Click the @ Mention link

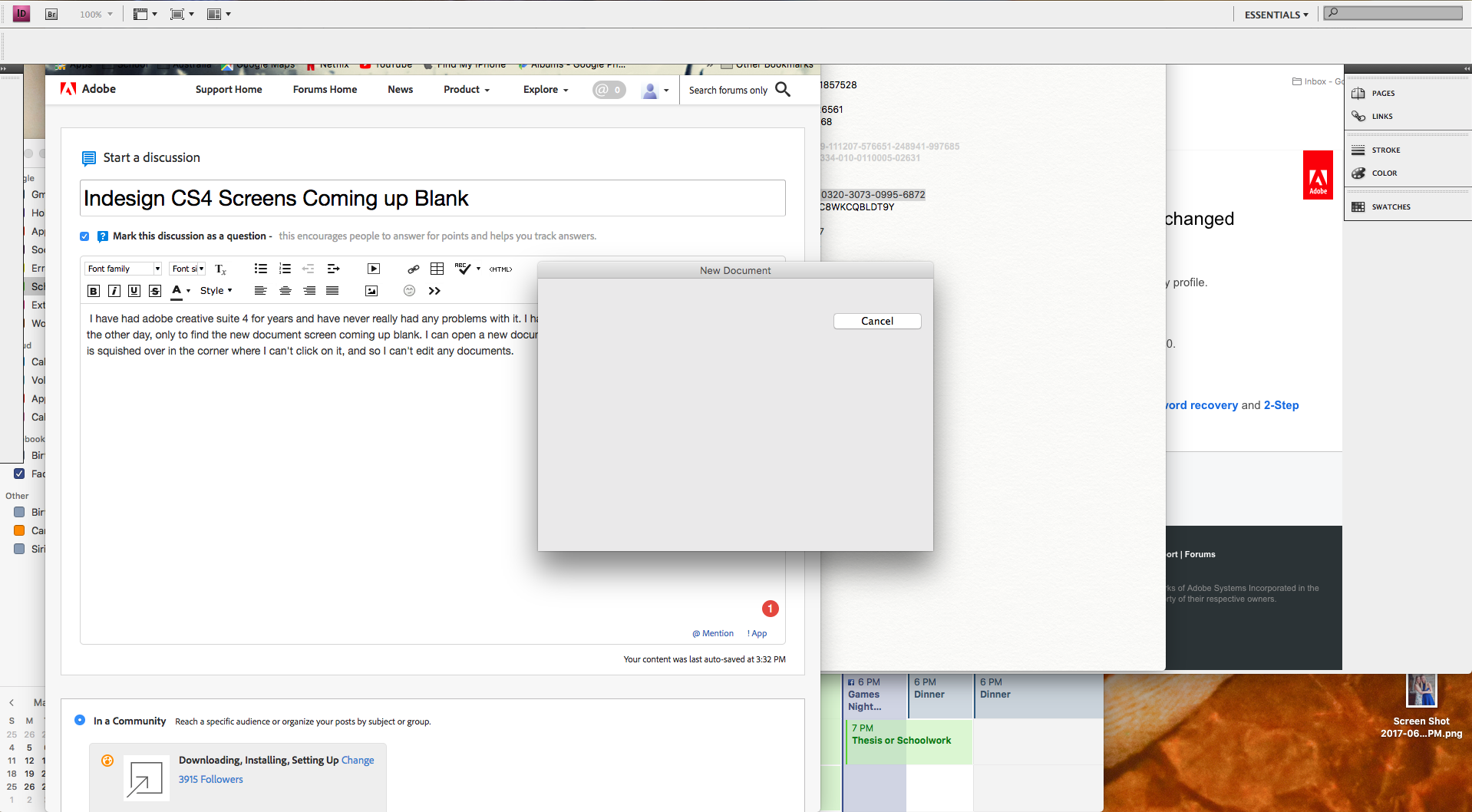pyautogui.click(x=713, y=634)
